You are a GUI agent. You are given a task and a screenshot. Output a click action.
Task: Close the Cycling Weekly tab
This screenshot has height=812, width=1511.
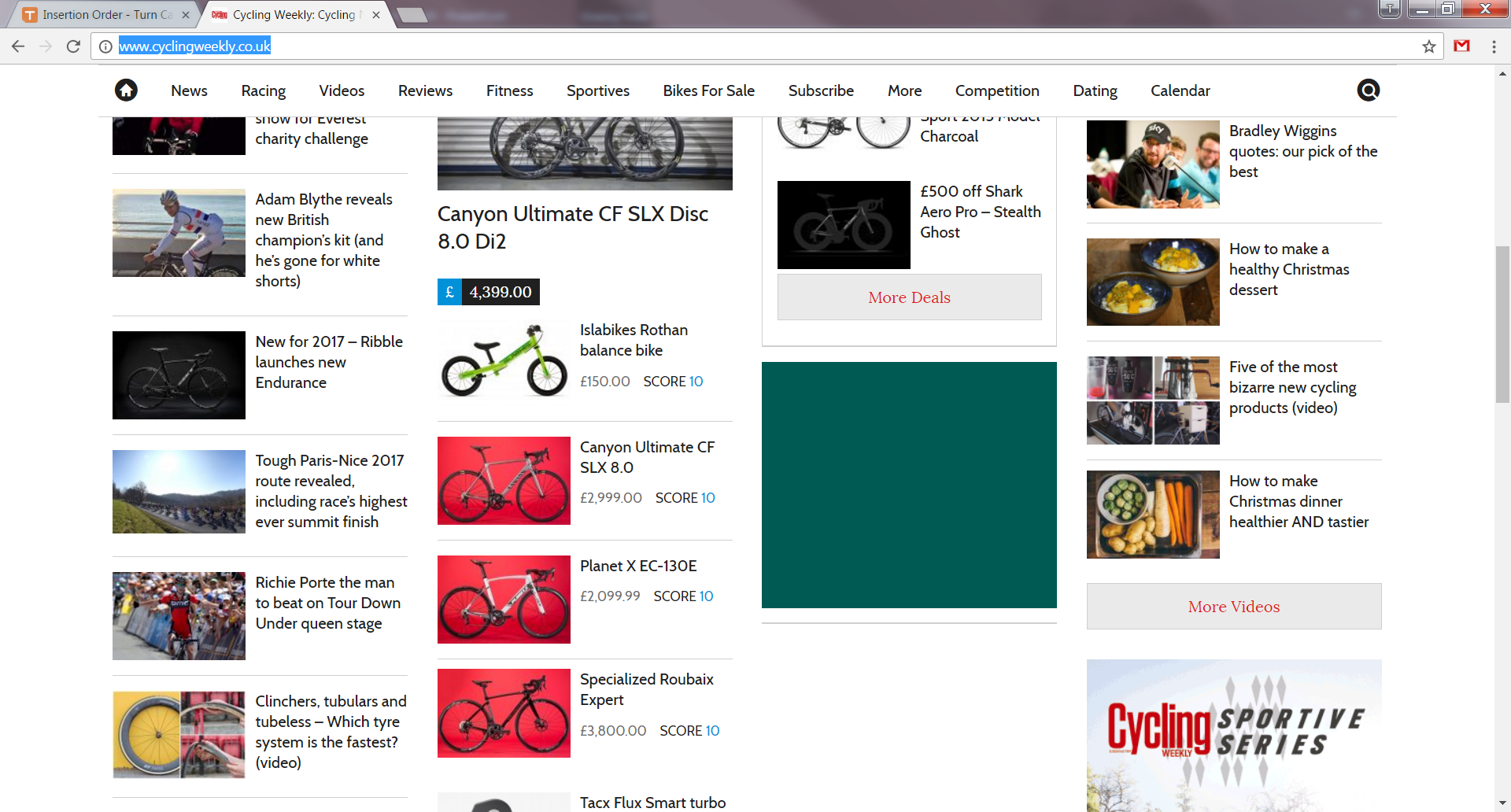point(376,15)
